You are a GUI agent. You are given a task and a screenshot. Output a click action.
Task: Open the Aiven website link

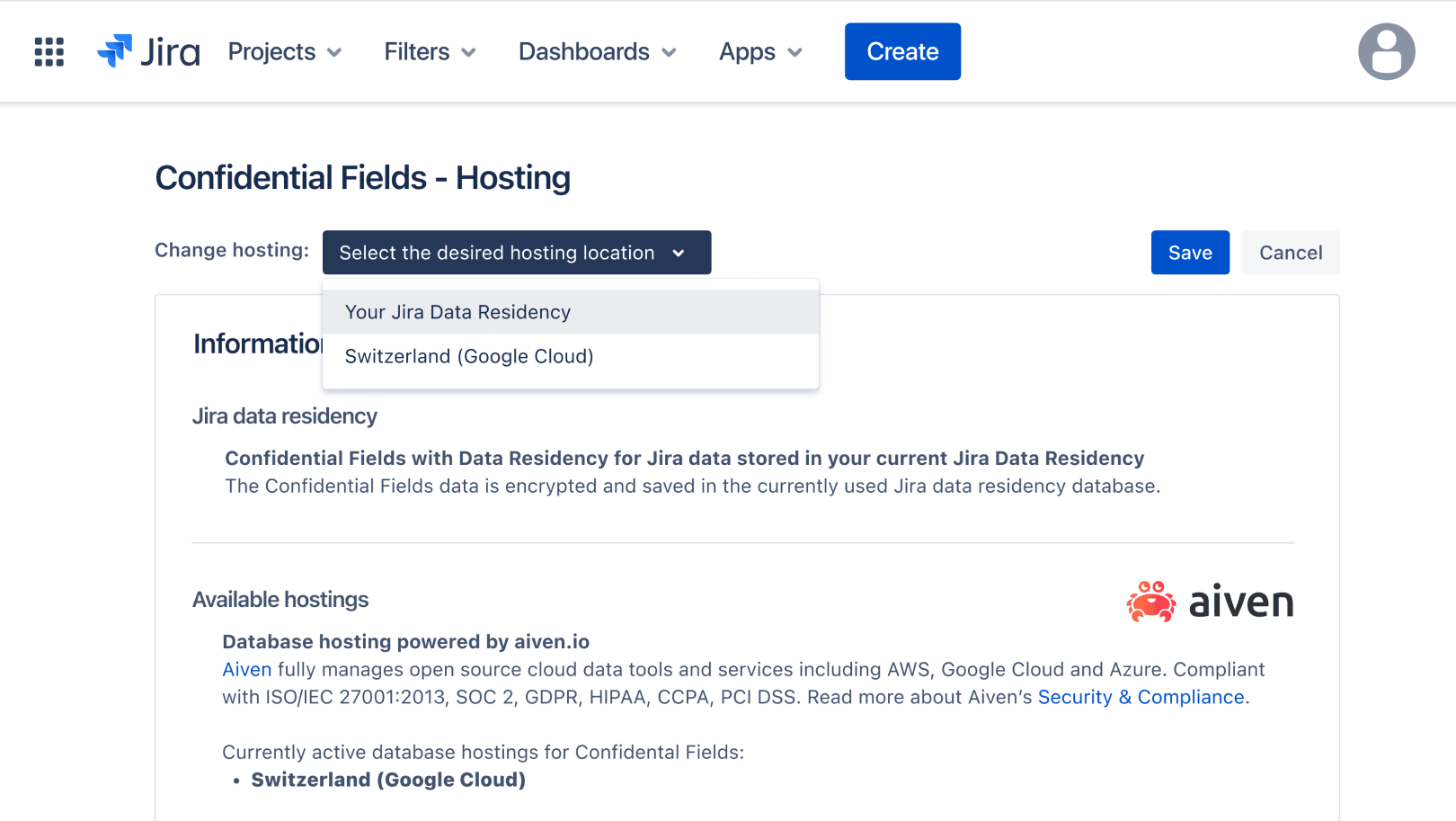point(246,669)
